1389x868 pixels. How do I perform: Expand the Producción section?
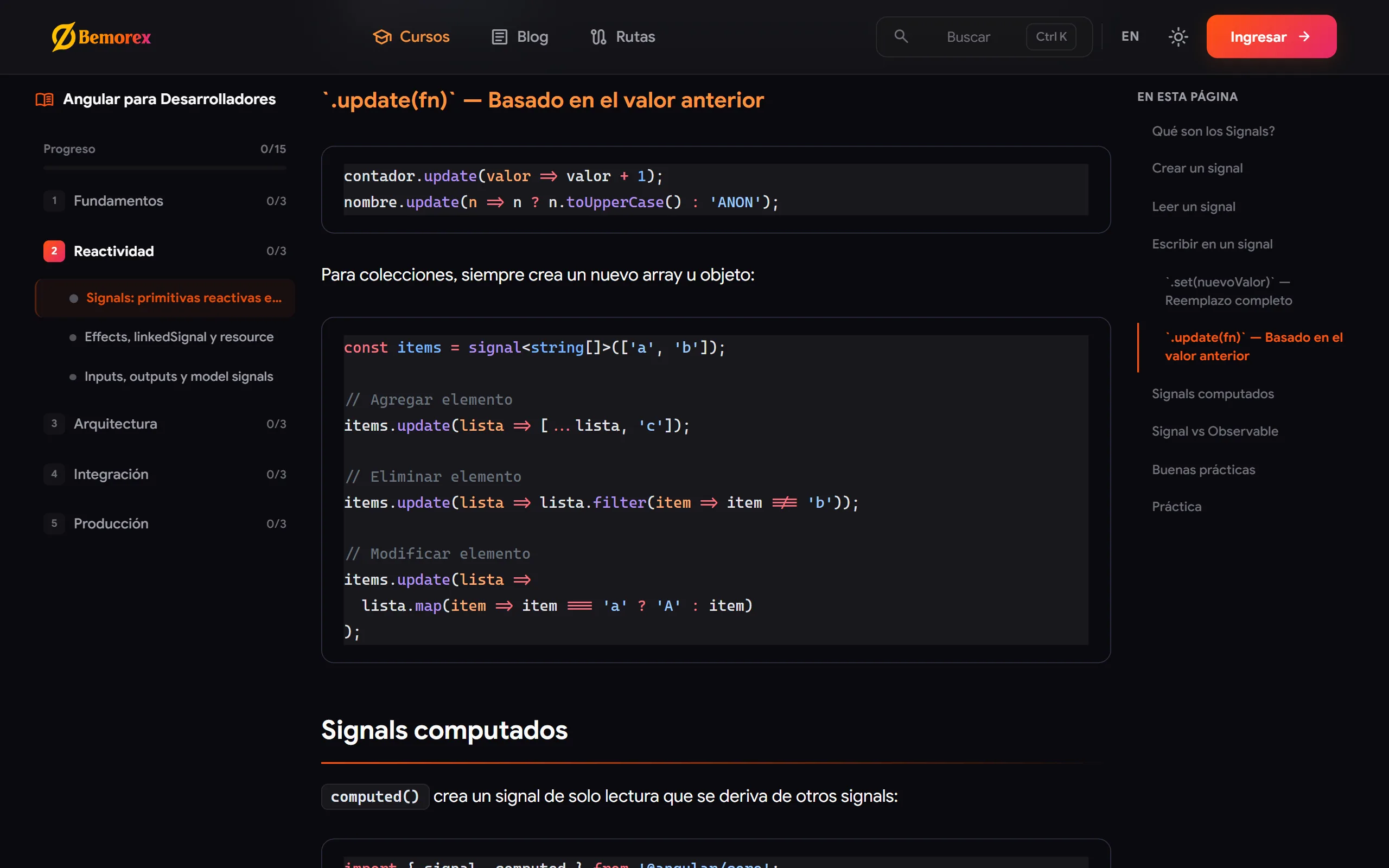click(165, 524)
